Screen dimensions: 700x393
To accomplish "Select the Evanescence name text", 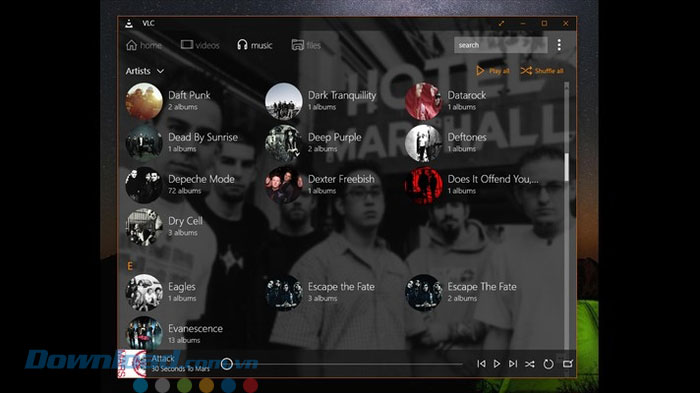I will click(x=195, y=328).
